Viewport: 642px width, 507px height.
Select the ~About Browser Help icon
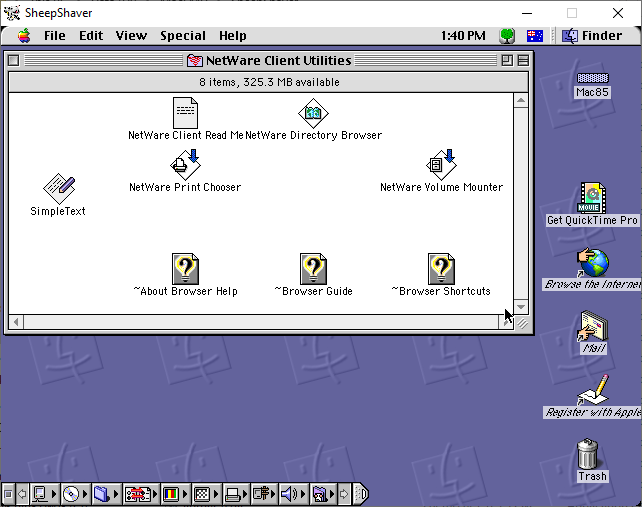tap(185, 269)
